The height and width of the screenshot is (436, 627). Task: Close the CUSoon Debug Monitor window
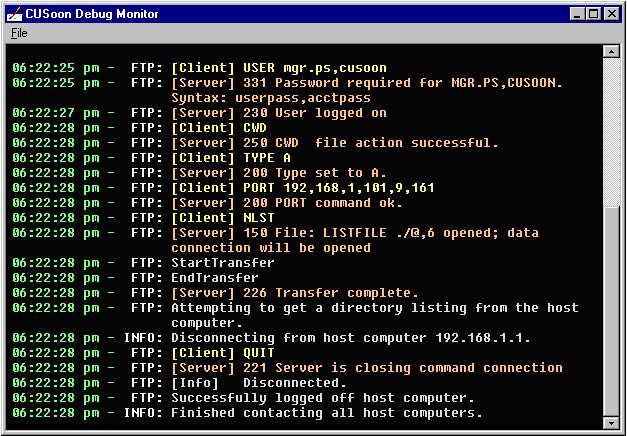pyautogui.click(x=611, y=14)
